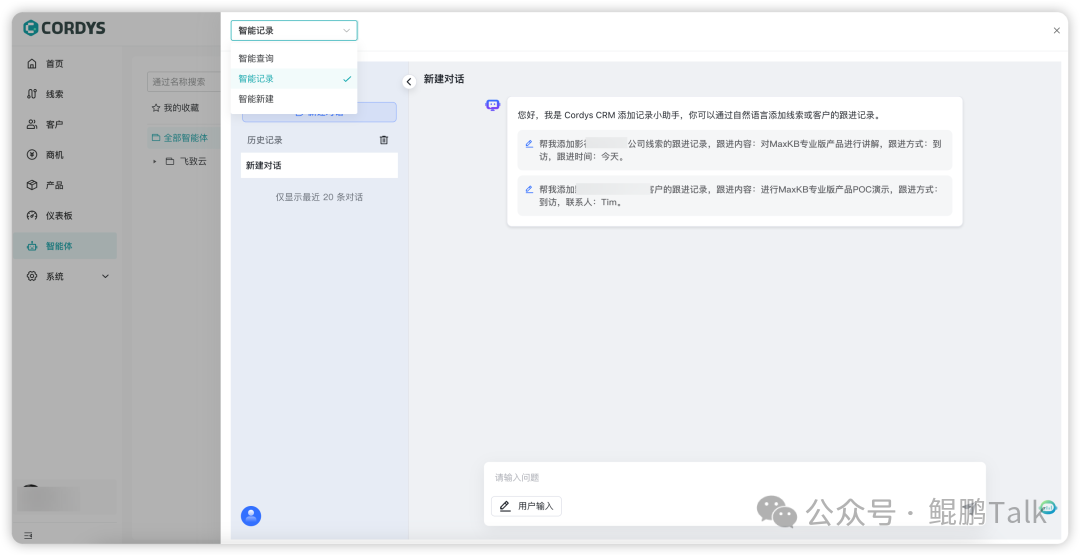This screenshot has height=555, width=1080.
Task: Click the chatbot avatar icon beside greeting
Action: click(492, 105)
